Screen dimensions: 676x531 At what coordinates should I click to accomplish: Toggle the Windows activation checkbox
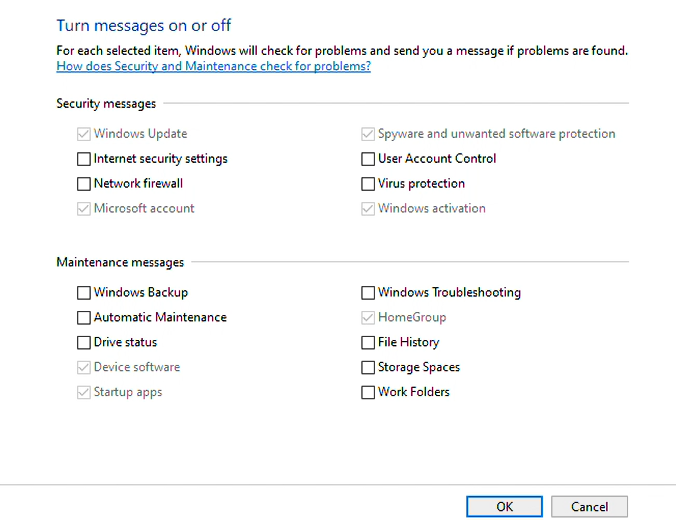[x=368, y=209]
